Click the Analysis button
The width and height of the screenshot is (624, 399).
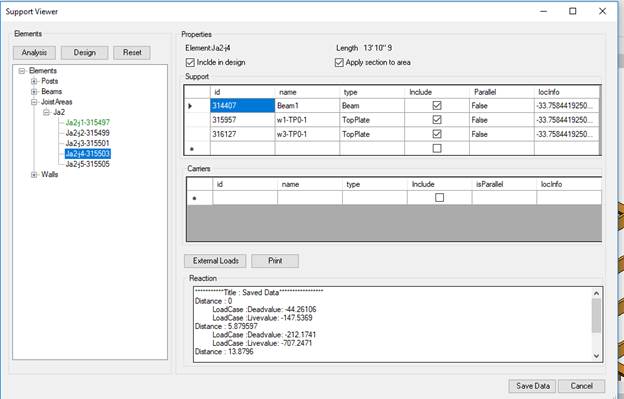click(x=35, y=53)
